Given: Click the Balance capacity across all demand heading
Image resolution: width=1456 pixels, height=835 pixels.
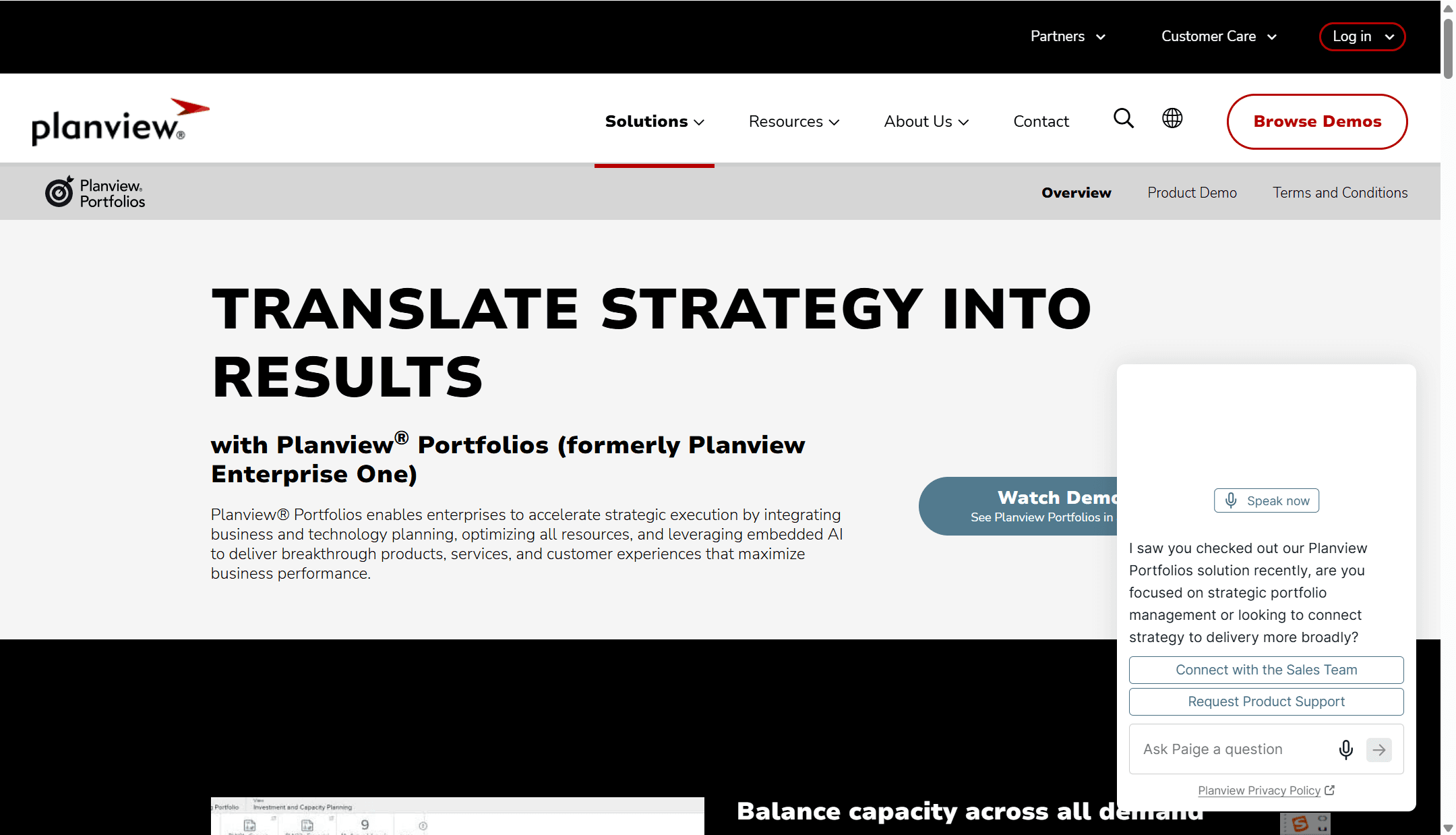Looking at the screenshot, I should point(969,811).
